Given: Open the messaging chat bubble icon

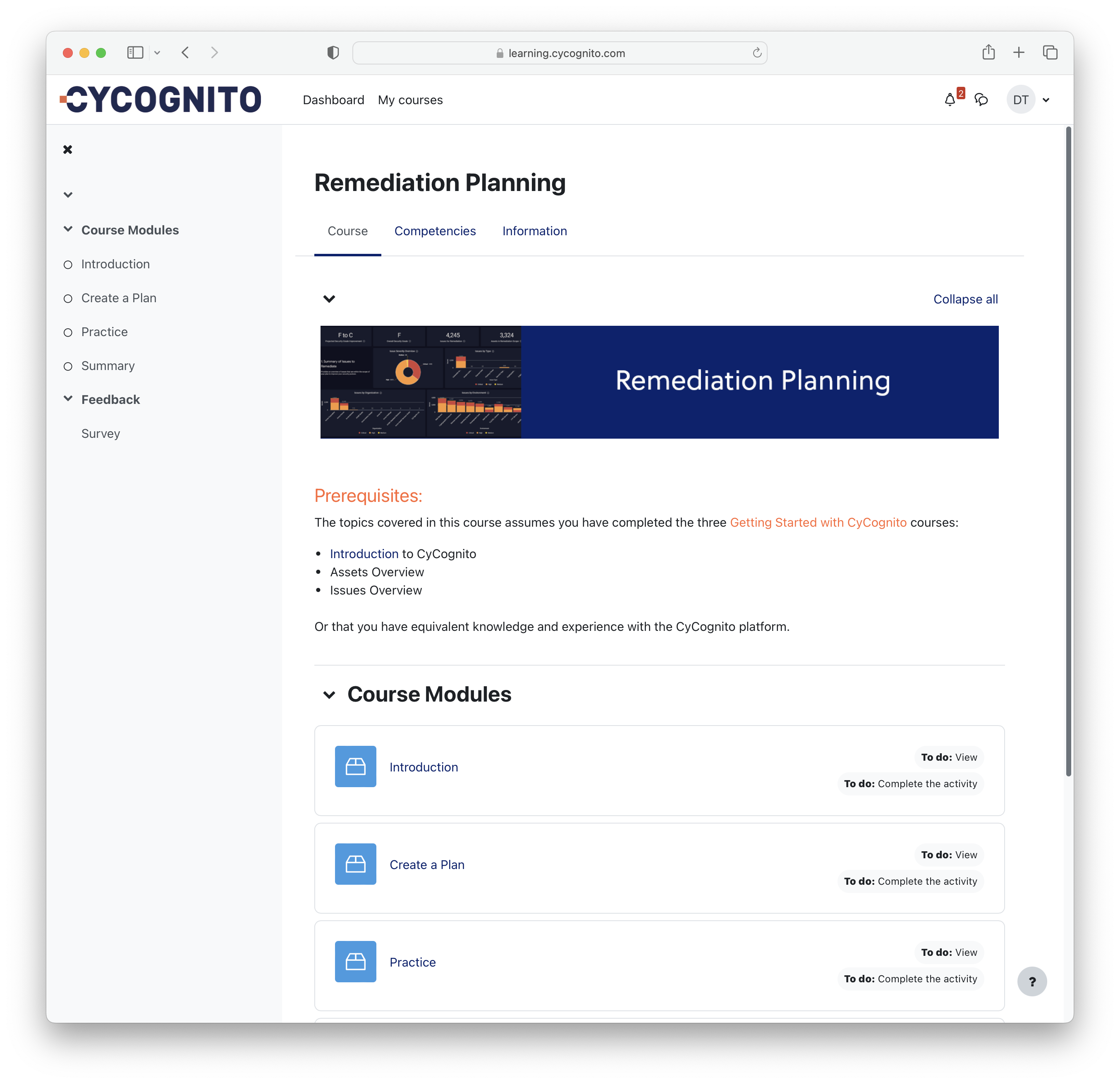Looking at the screenshot, I should 981,100.
